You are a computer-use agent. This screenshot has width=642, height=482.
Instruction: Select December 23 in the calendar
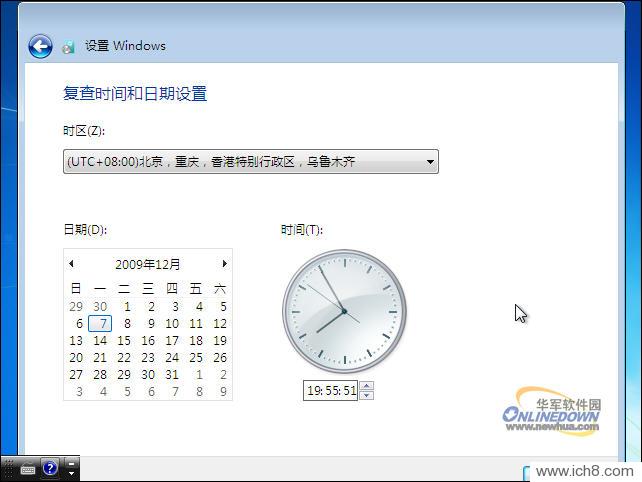(148, 358)
